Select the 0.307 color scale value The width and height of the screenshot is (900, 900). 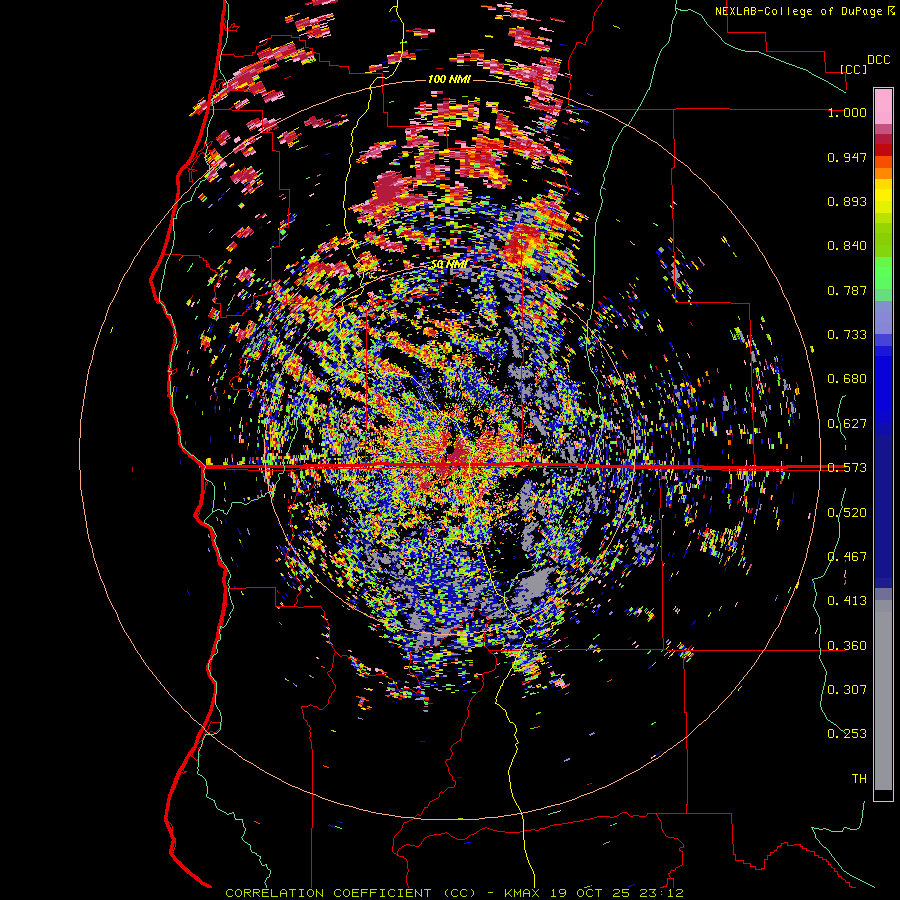[x=847, y=689]
